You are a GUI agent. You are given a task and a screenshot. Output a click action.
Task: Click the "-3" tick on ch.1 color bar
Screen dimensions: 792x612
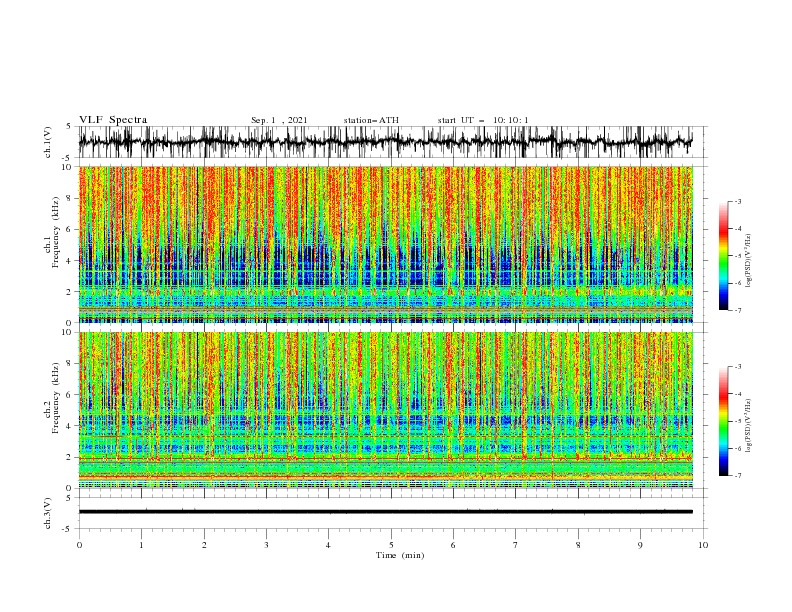pos(737,201)
